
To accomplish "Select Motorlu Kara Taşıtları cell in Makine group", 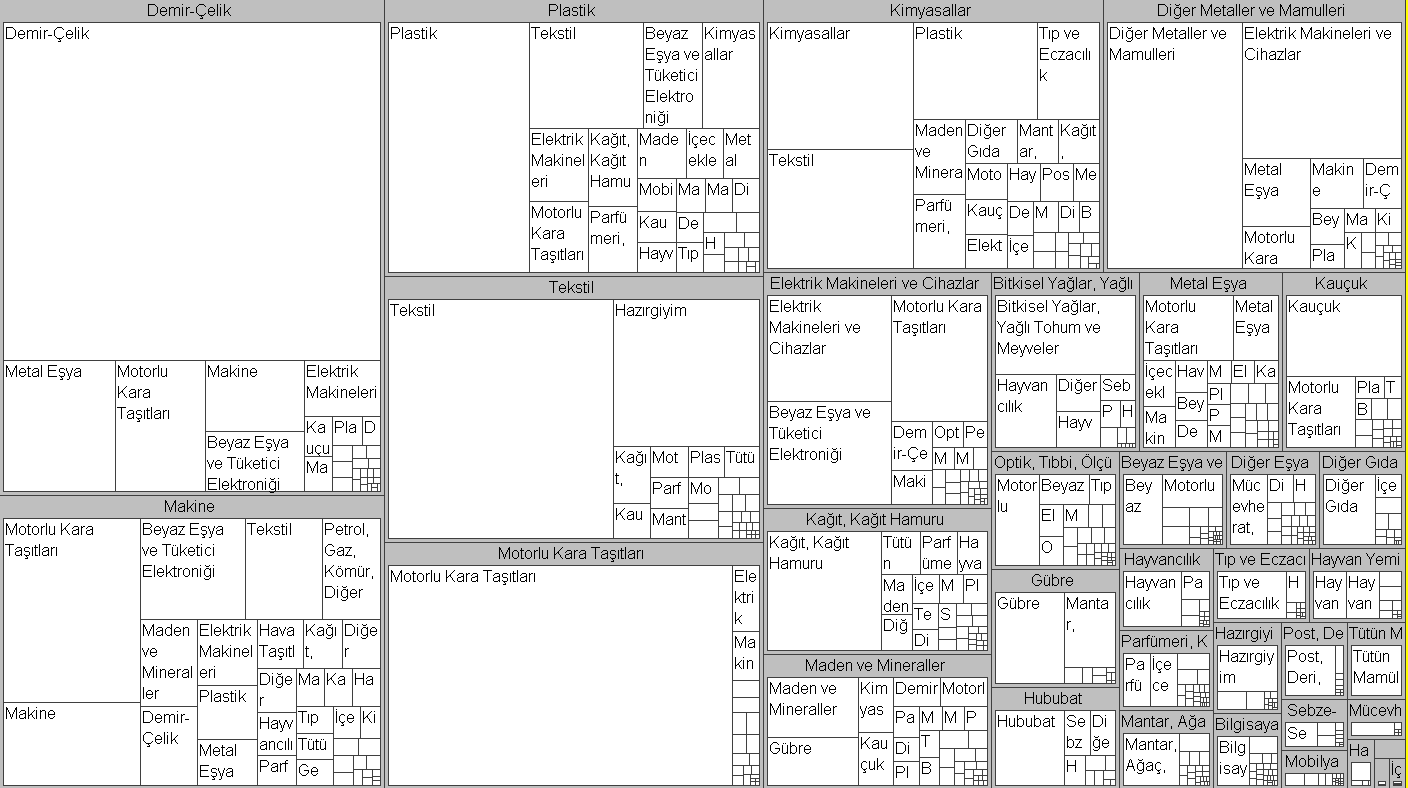I will click(71, 610).
